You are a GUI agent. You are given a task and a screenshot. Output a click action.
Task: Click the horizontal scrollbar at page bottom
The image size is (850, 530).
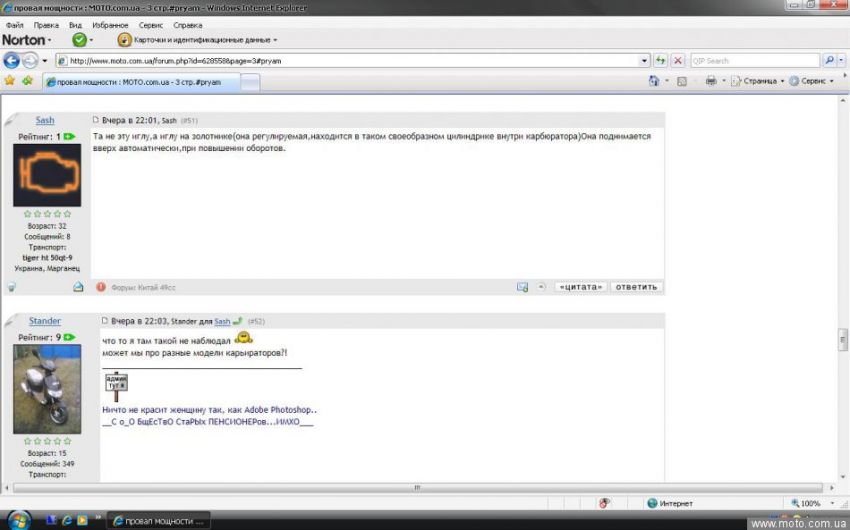(417, 488)
